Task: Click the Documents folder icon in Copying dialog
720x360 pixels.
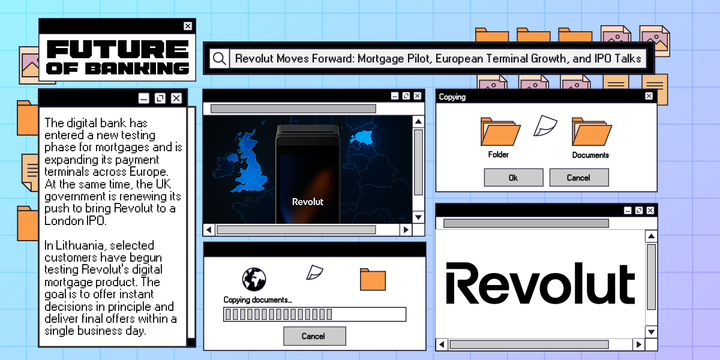Action: click(591, 131)
